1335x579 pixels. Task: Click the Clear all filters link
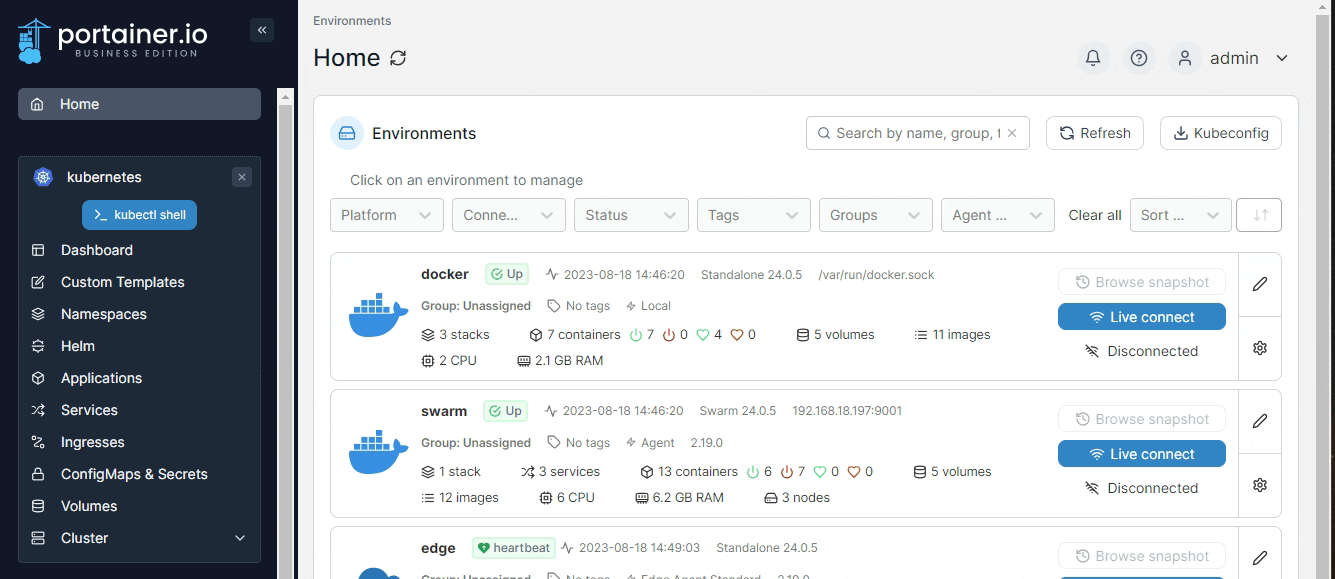pos(1094,215)
